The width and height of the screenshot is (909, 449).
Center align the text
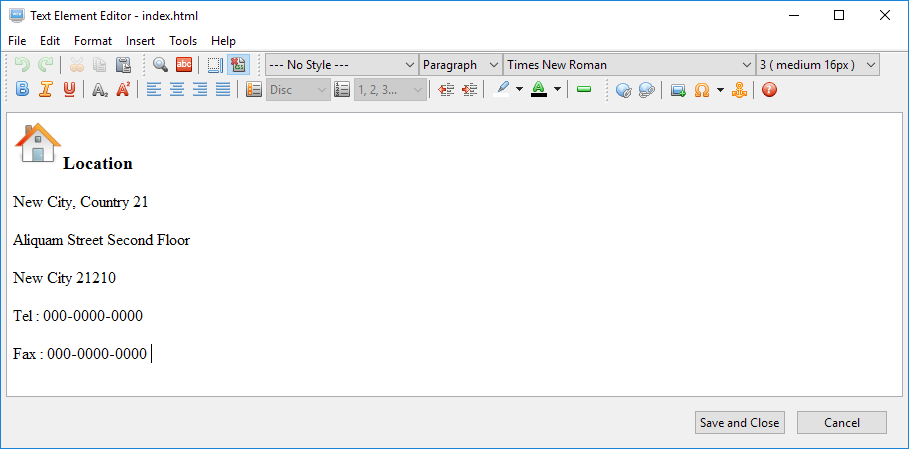tap(177, 90)
